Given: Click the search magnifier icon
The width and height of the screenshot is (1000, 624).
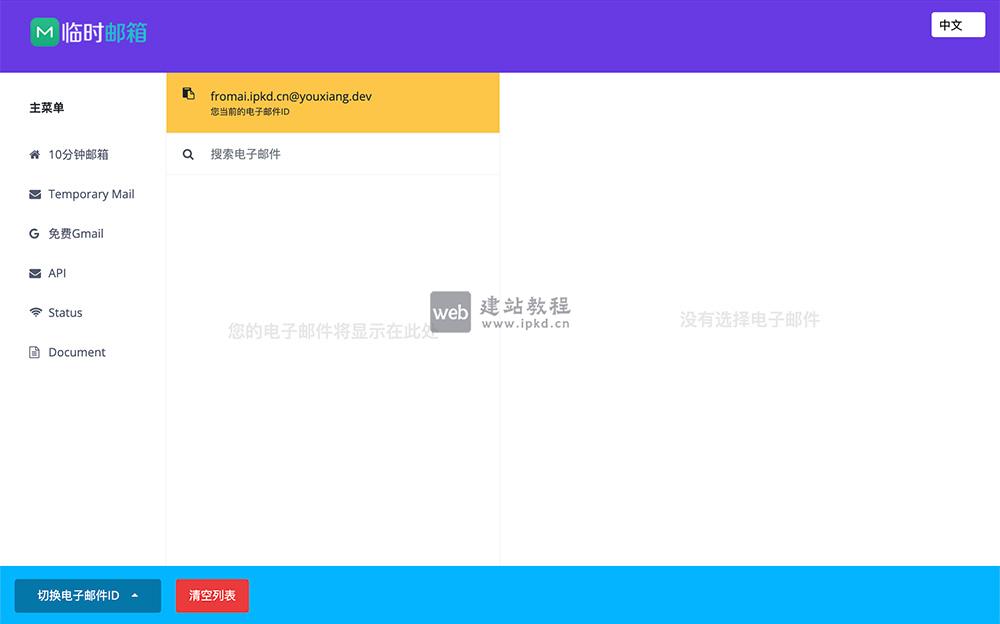Looking at the screenshot, I should 188,154.
